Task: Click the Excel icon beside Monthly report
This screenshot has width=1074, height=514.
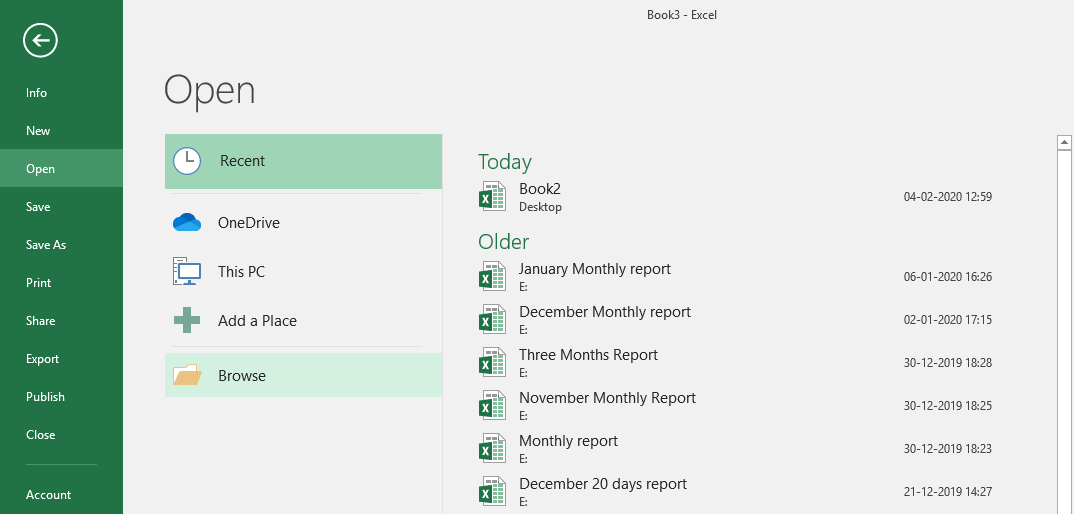Action: tap(492, 448)
